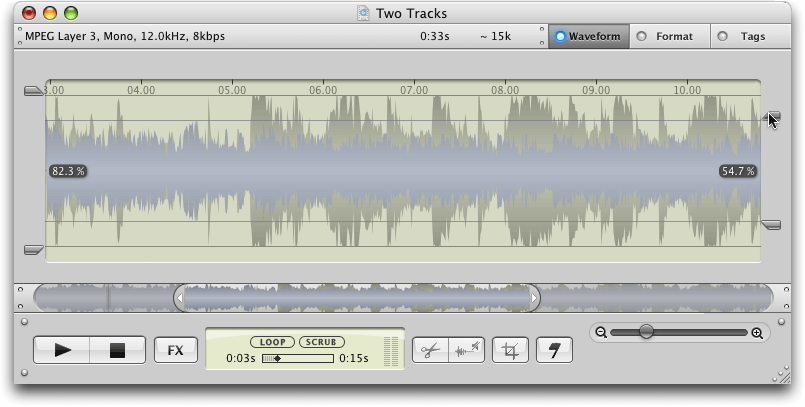805x407 pixels.
Task: Click the level meter bars
Action: 391,351
